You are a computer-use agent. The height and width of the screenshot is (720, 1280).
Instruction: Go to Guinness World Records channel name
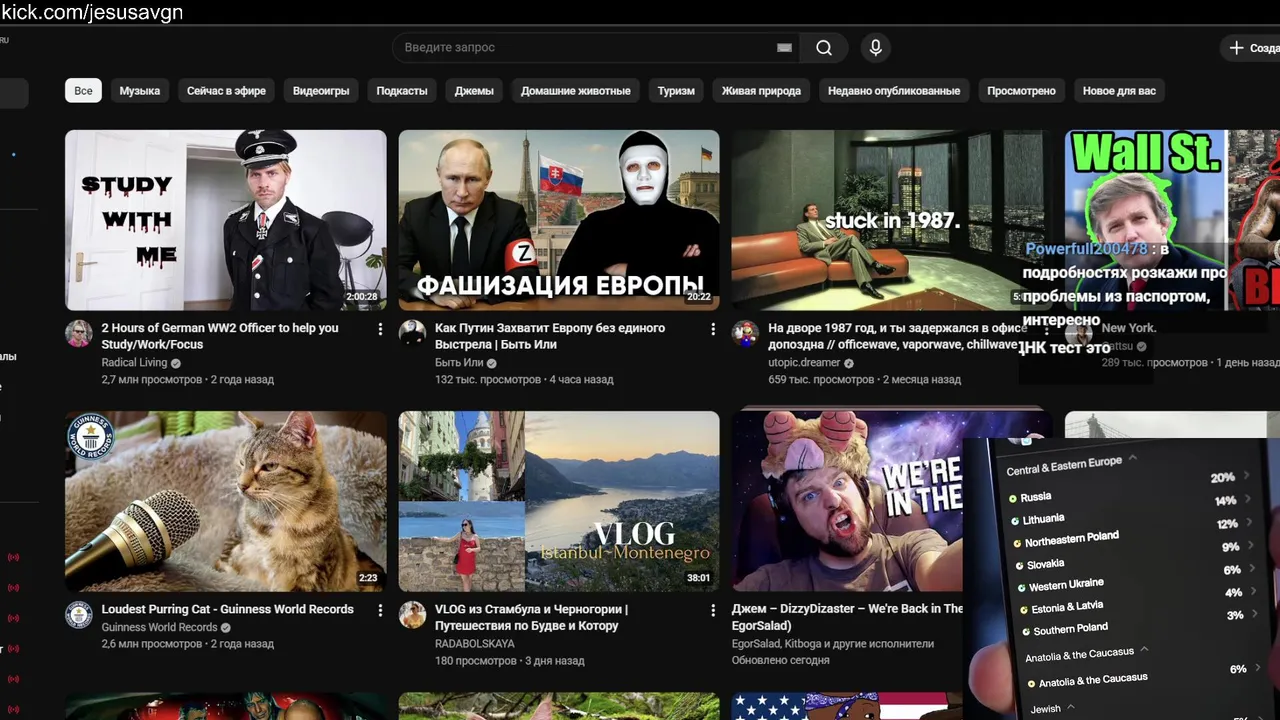pyautogui.click(x=159, y=628)
